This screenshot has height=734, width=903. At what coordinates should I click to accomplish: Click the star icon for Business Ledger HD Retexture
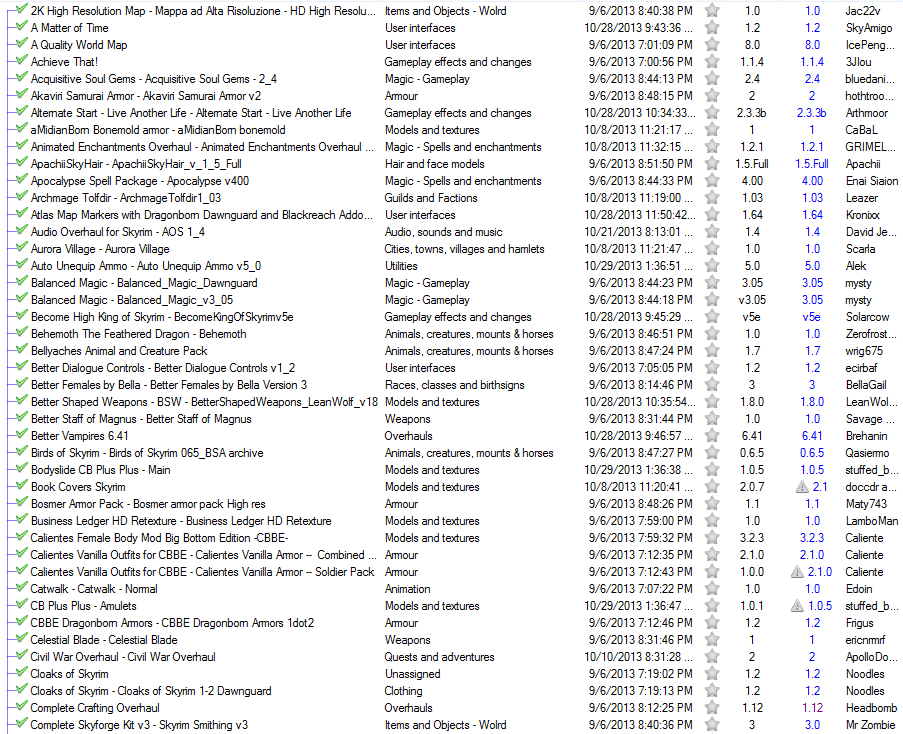coord(712,520)
